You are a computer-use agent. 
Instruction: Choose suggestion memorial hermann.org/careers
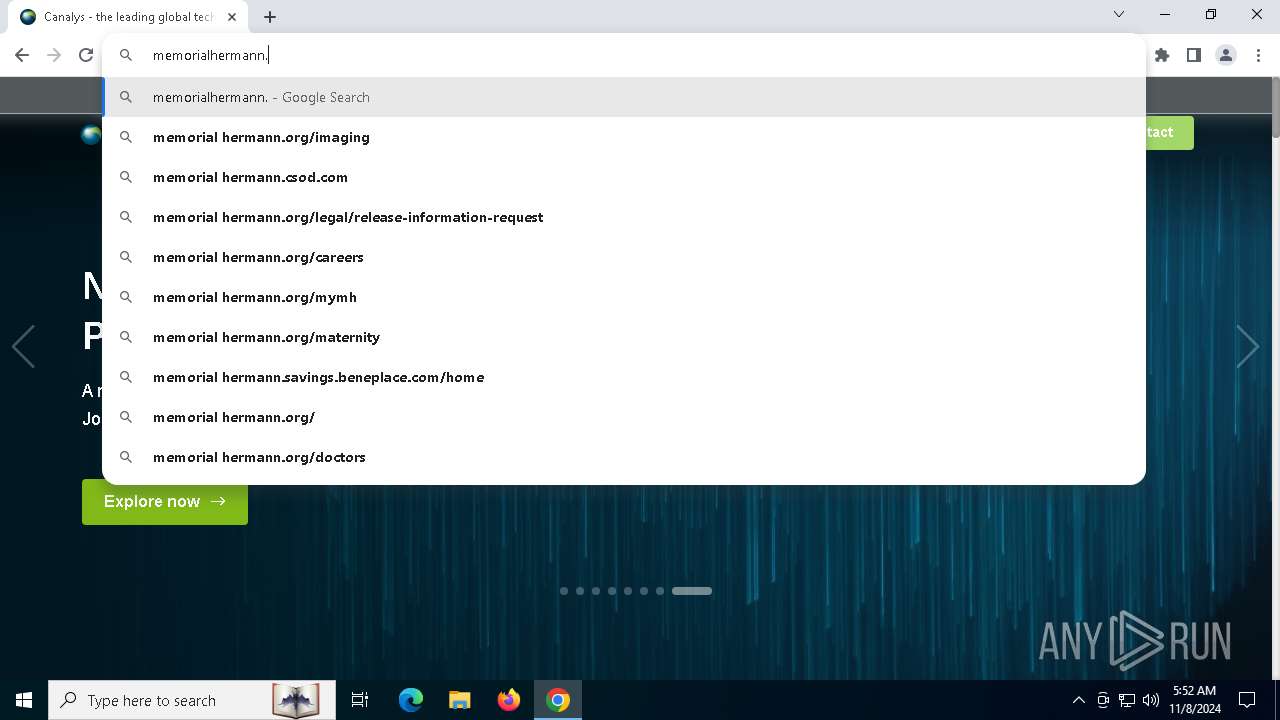pyautogui.click(x=624, y=257)
